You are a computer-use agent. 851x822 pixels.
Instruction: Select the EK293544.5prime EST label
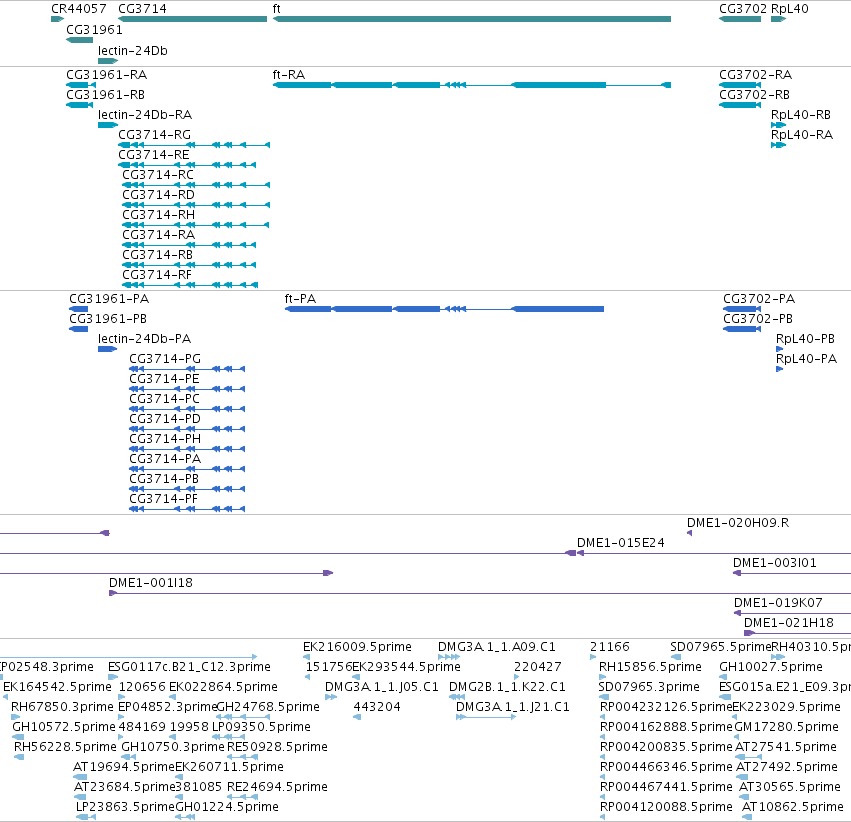pyautogui.click(x=407, y=667)
